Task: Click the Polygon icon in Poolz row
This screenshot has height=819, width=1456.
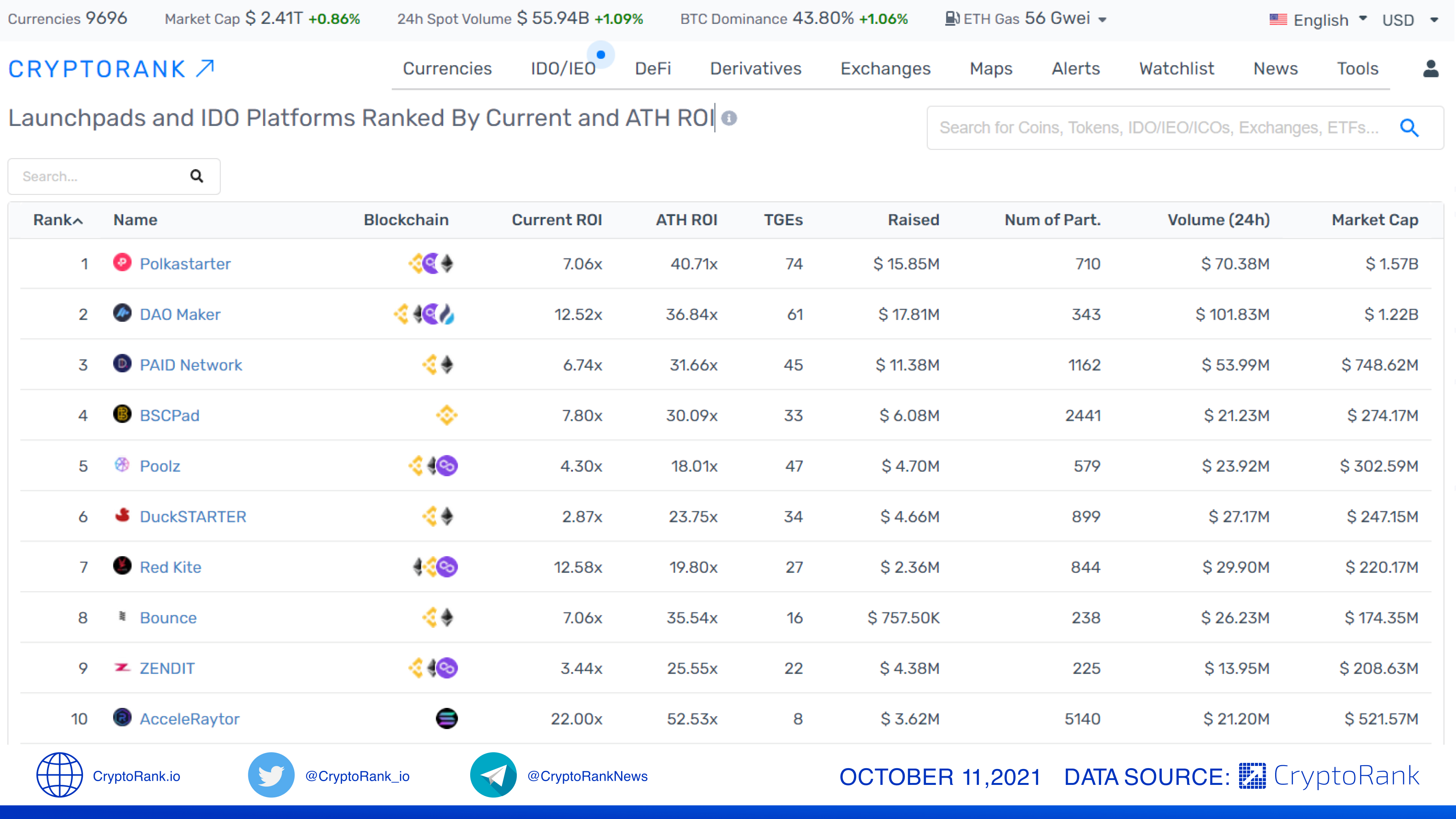Action: (x=447, y=466)
